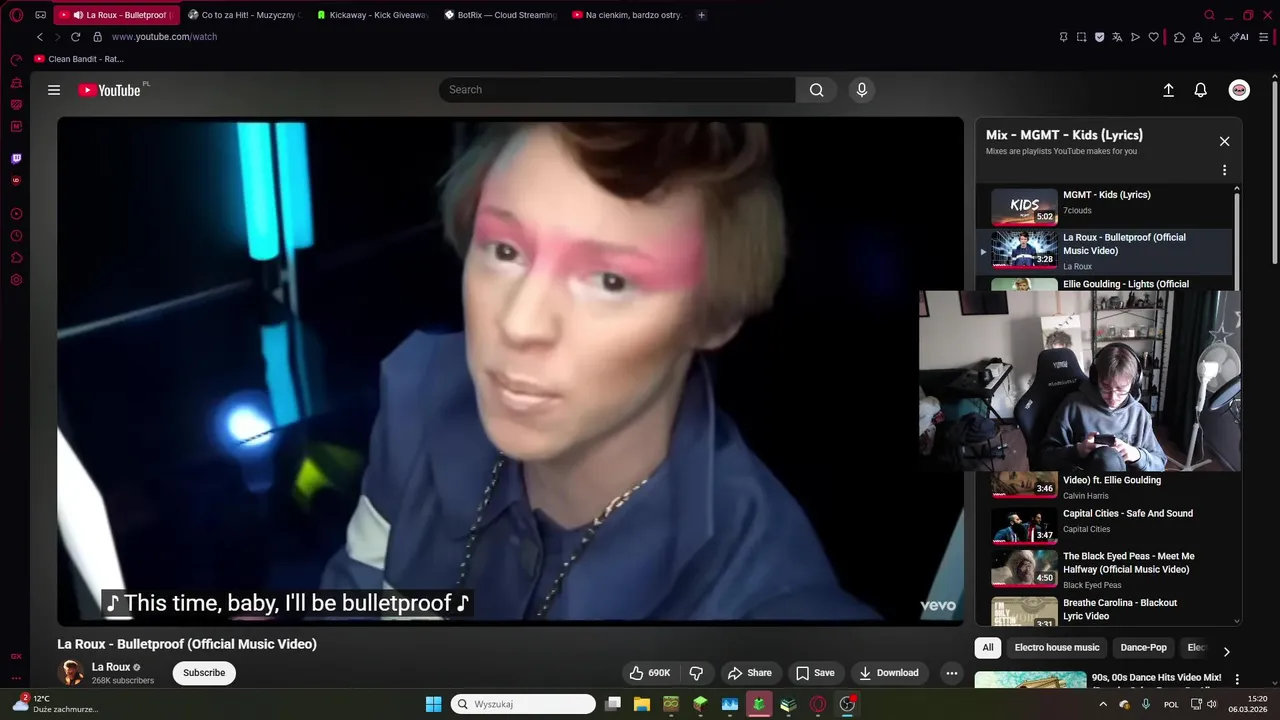1280x720 pixels.
Task: Select La Roux - Bulletproof playlist entry
Action: click(x=1106, y=251)
